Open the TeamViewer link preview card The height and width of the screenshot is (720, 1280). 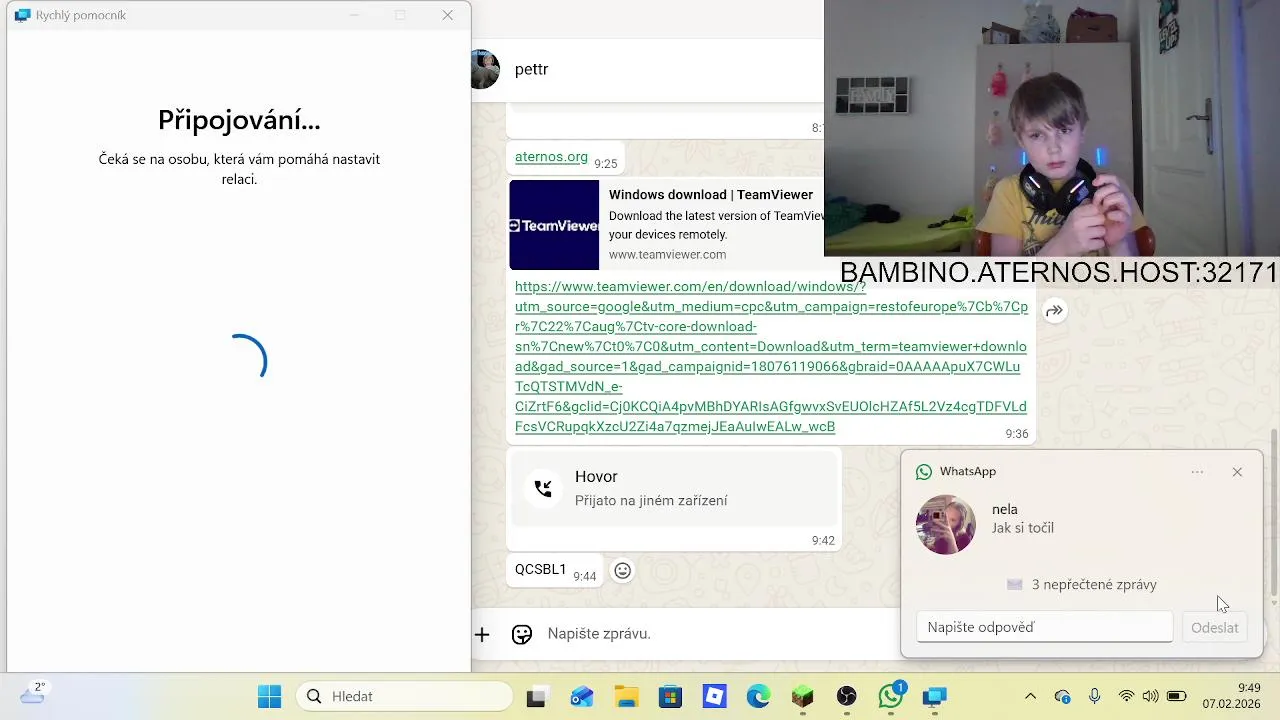click(666, 225)
